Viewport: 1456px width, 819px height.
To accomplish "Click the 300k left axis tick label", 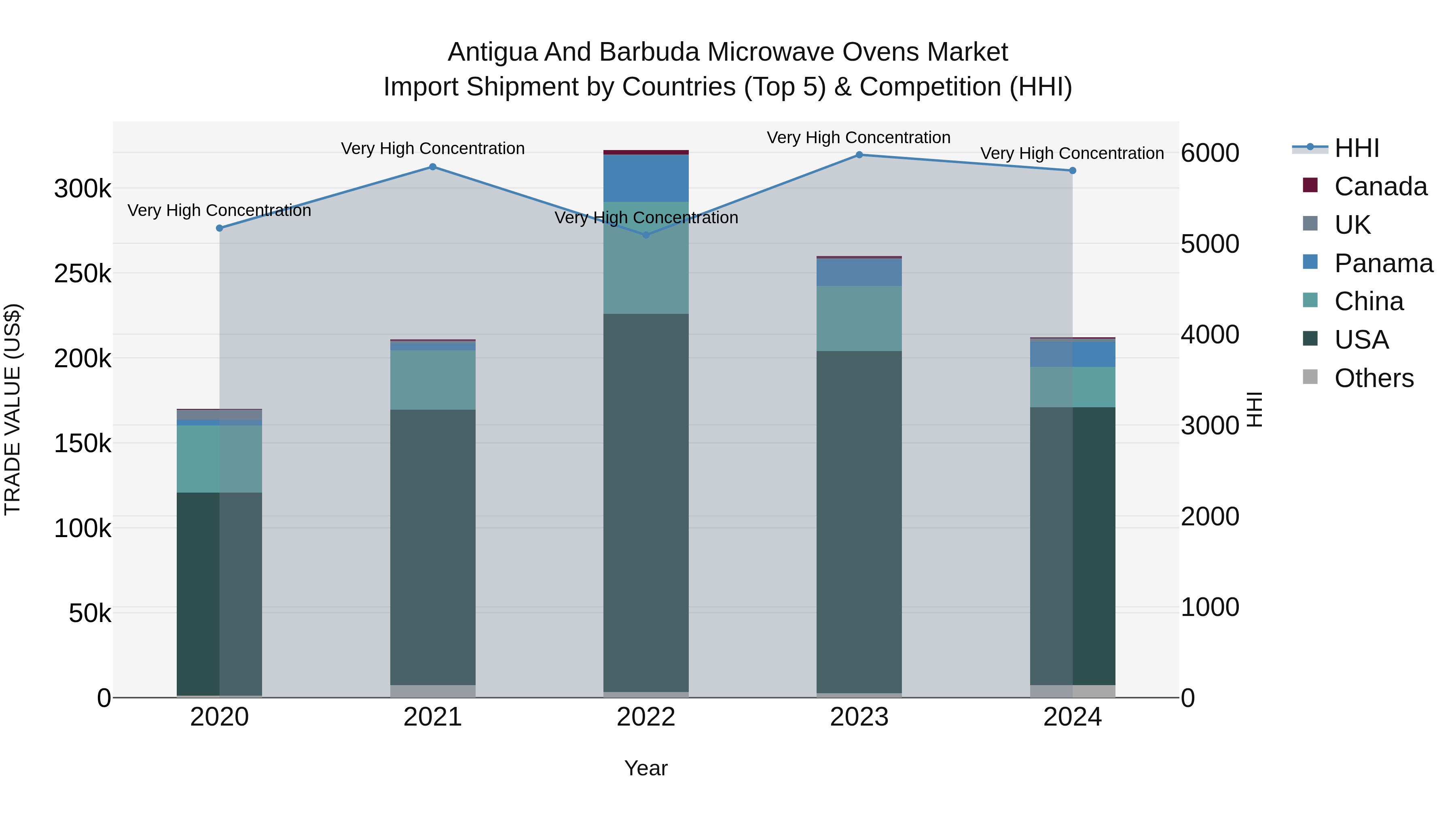I will click(83, 189).
